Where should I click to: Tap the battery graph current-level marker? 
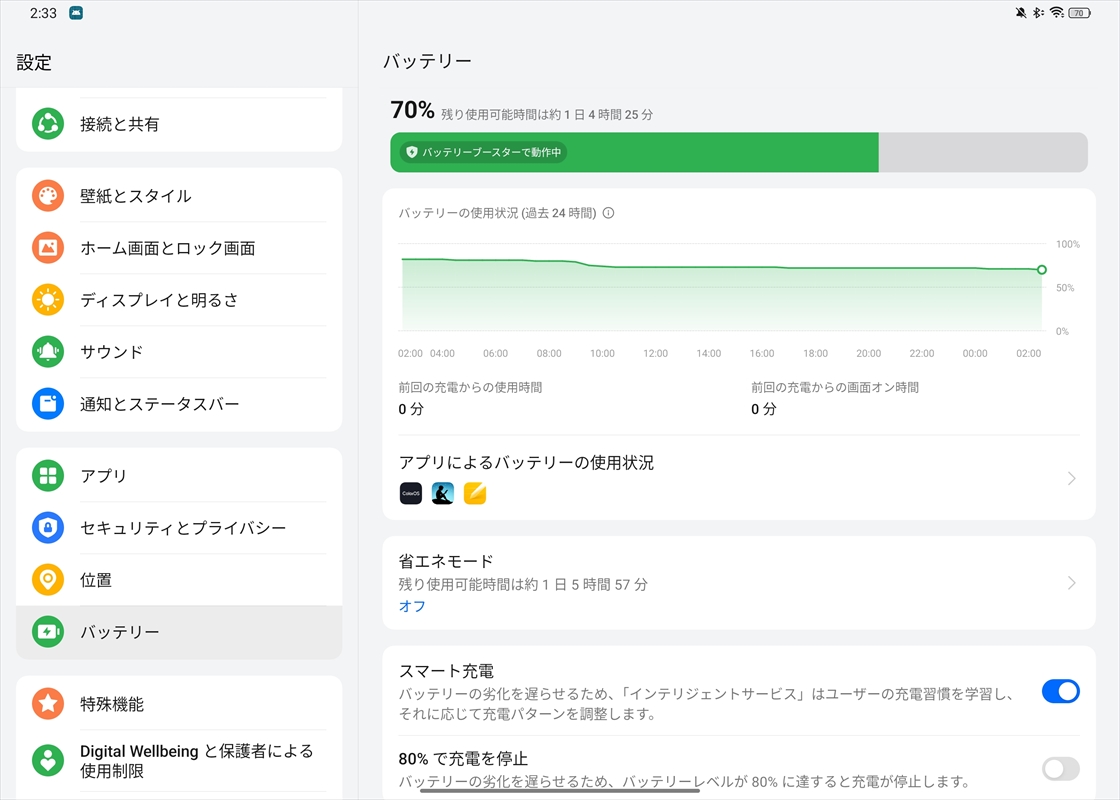pyautogui.click(x=1042, y=270)
